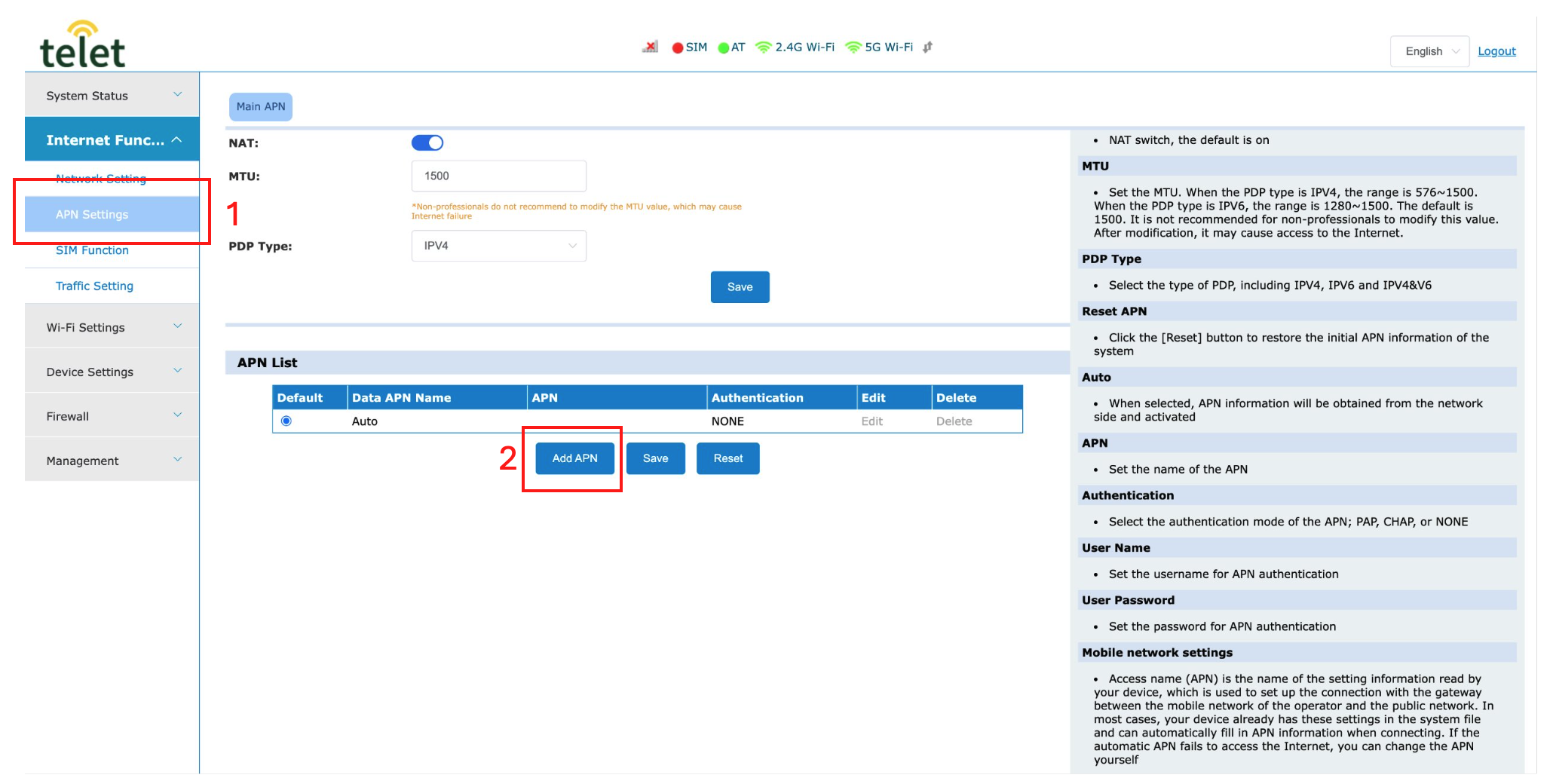Open the SIM Function page
The width and height of the screenshot is (1553, 784).
click(x=92, y=250)
